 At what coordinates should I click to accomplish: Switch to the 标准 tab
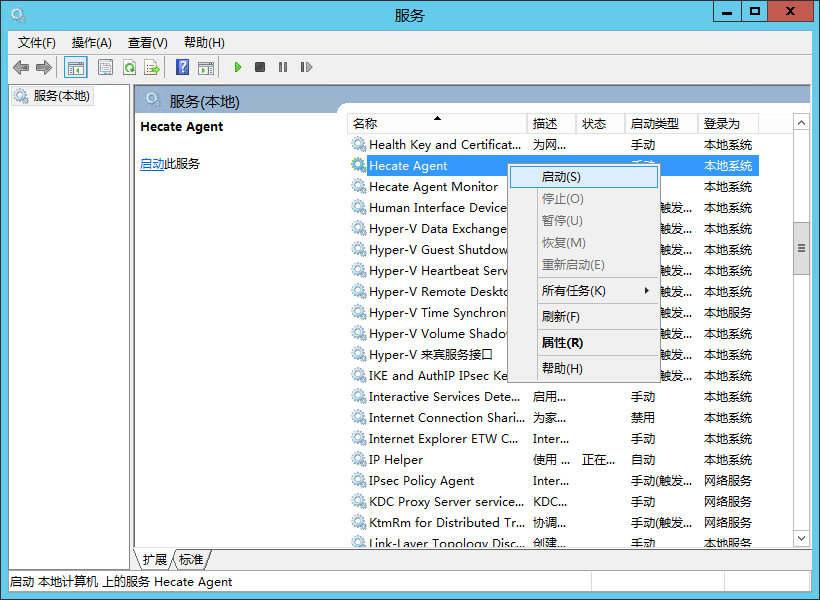[191, 559]
